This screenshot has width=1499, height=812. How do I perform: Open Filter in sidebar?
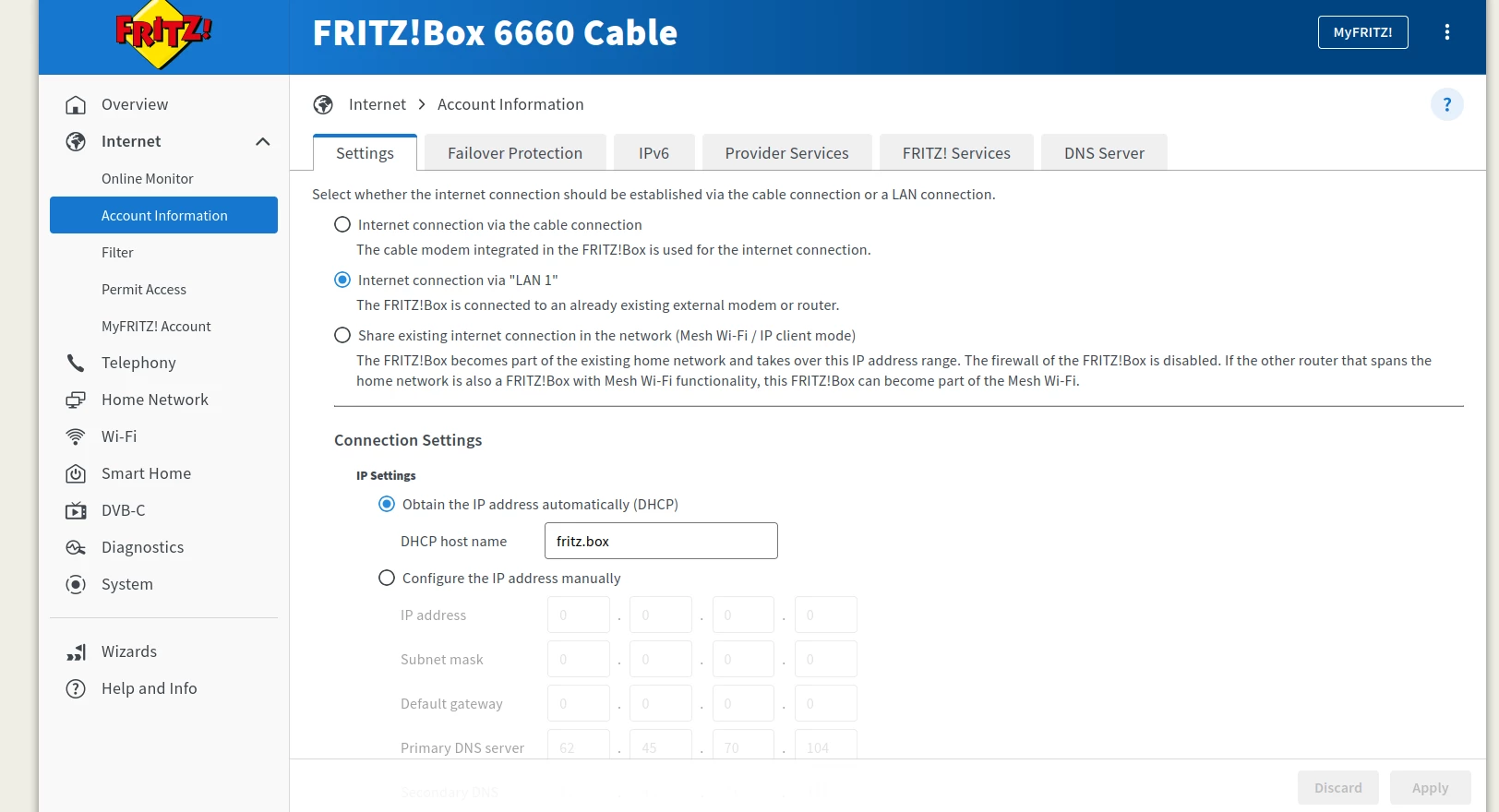point(117,253)
